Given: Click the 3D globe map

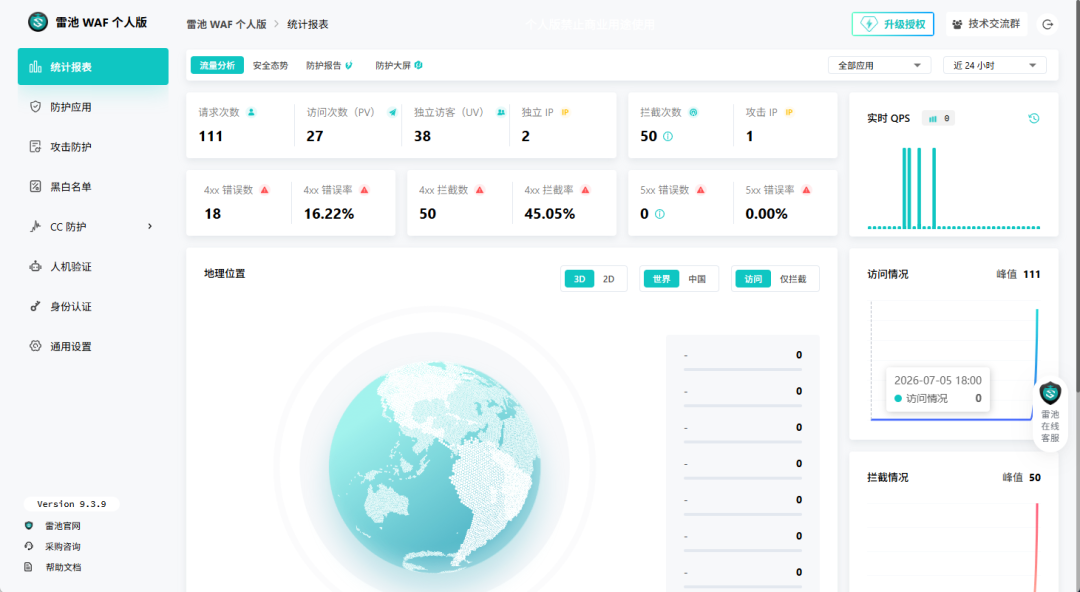Looking at the screenshot, I should pos(434,467).
